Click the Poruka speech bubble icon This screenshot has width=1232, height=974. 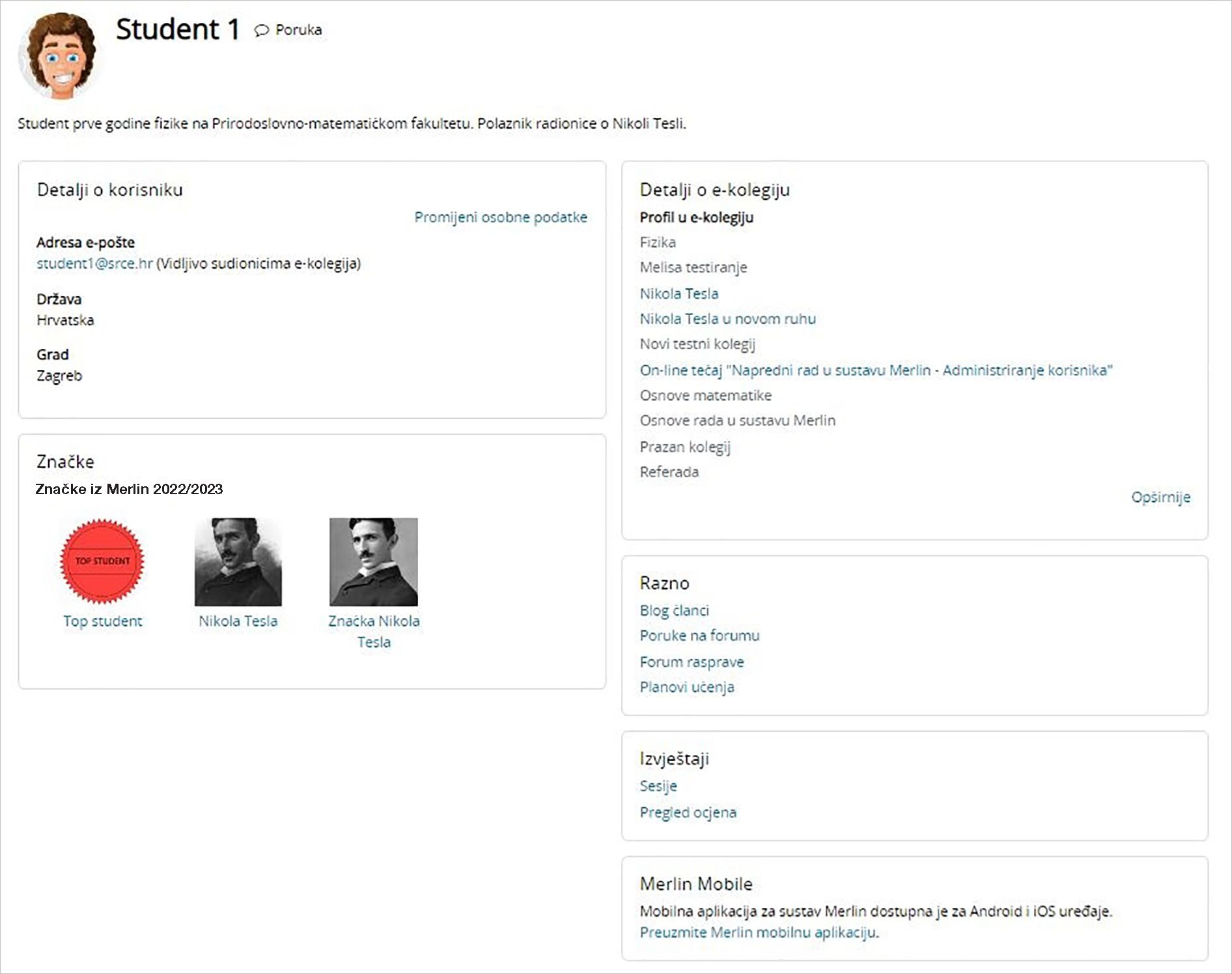click(262, 31)
